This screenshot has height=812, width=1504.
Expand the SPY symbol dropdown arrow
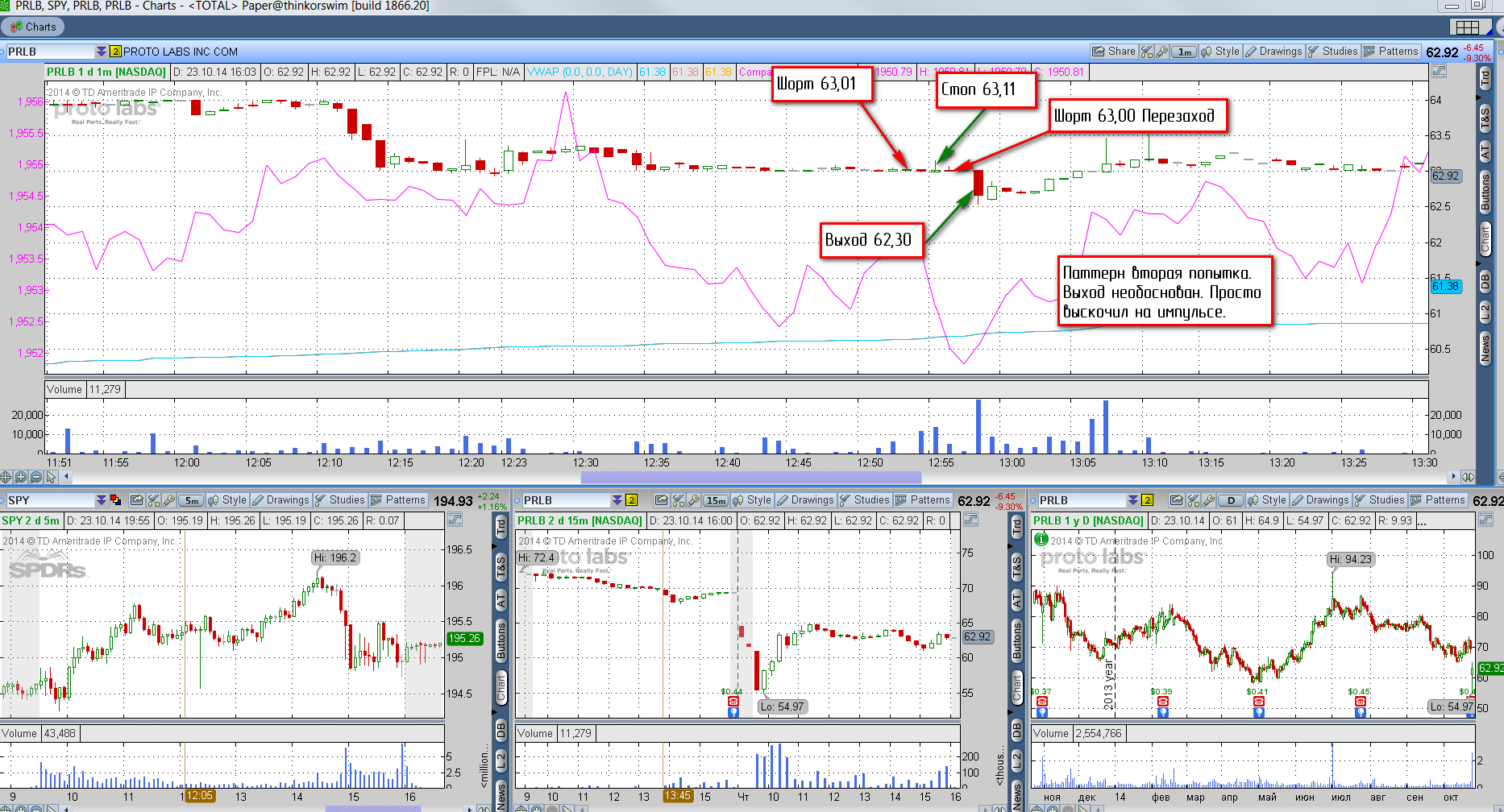(x=101, y=500)
